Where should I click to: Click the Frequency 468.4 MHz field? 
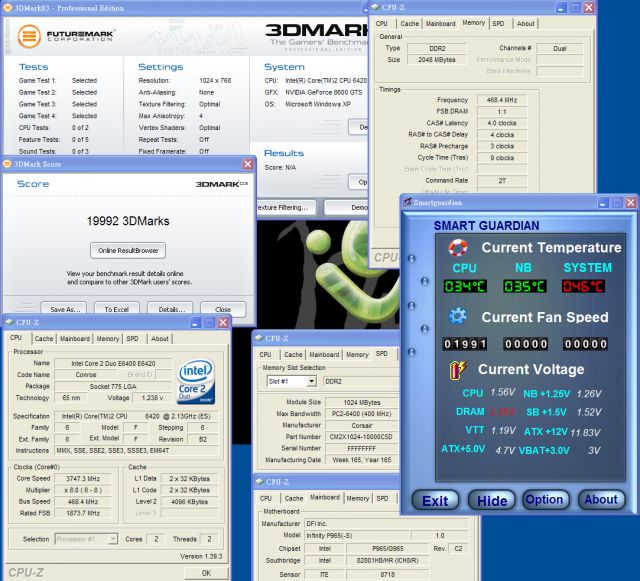coord(502,100)
